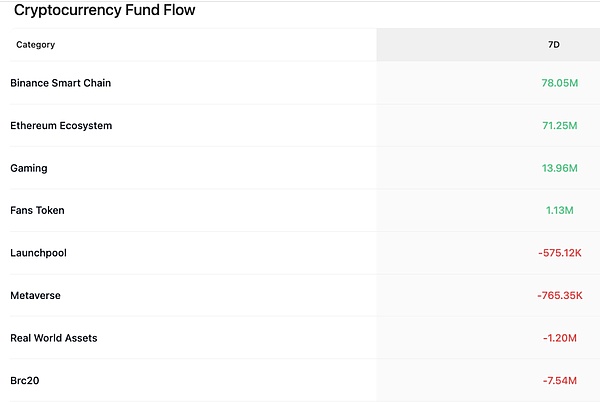The image size is (600, 402).
Task: Sort by the Category column header
Action: 36,45
